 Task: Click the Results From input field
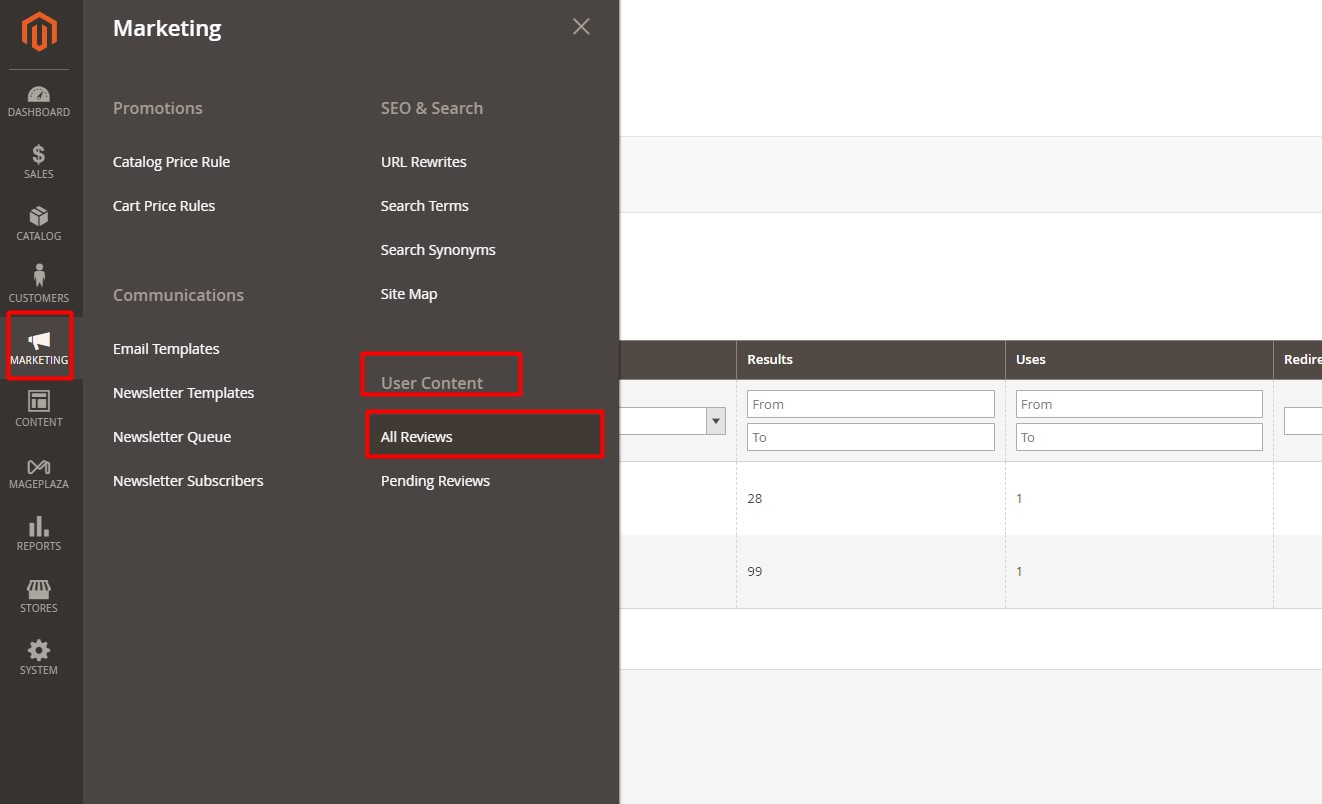[870, 404]
